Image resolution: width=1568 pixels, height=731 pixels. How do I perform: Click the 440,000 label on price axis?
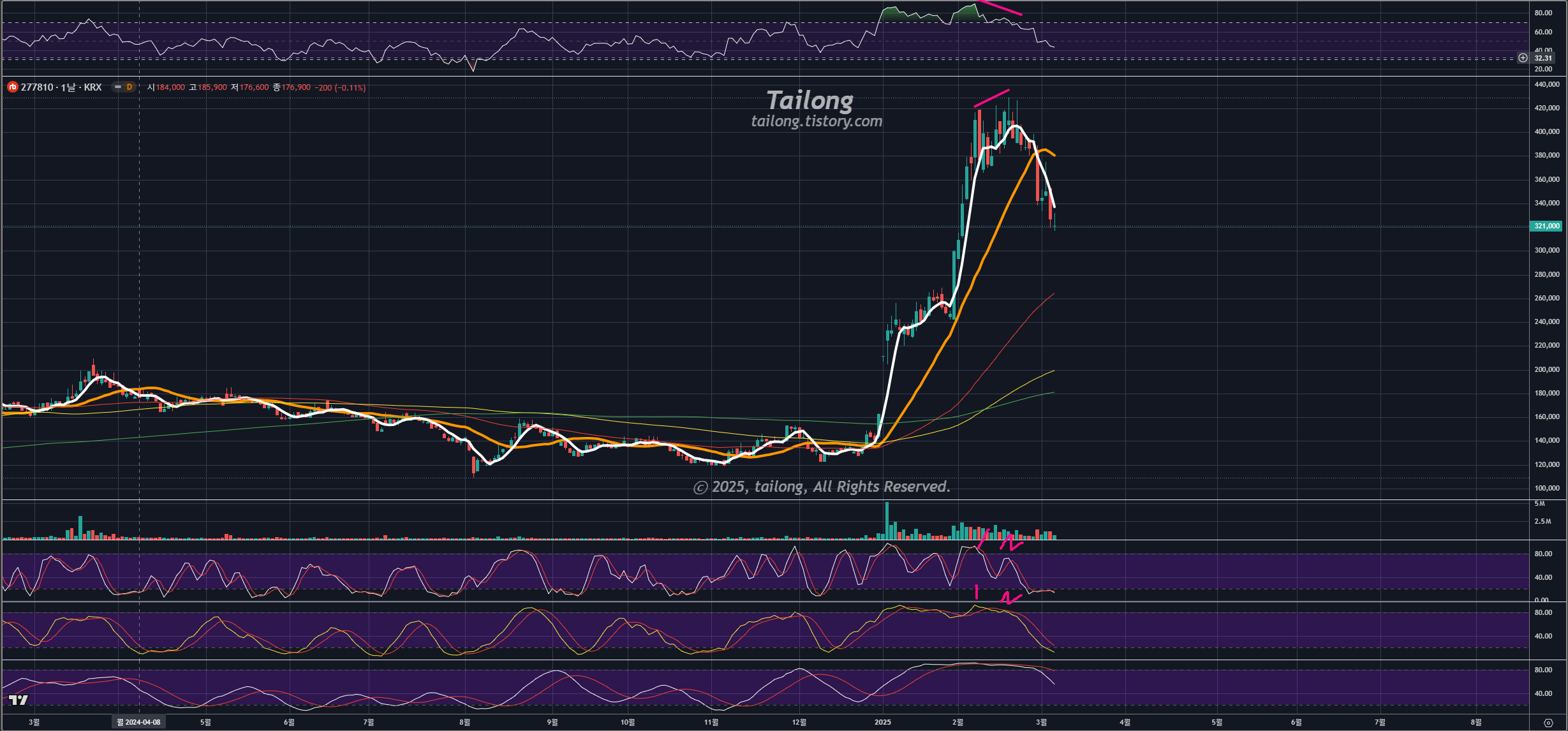1546,84
